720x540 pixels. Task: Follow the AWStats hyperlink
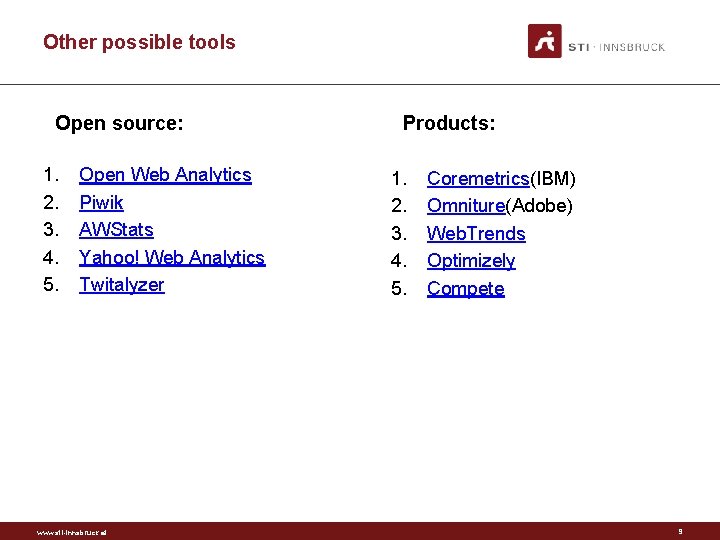click(x=116, y=230)
